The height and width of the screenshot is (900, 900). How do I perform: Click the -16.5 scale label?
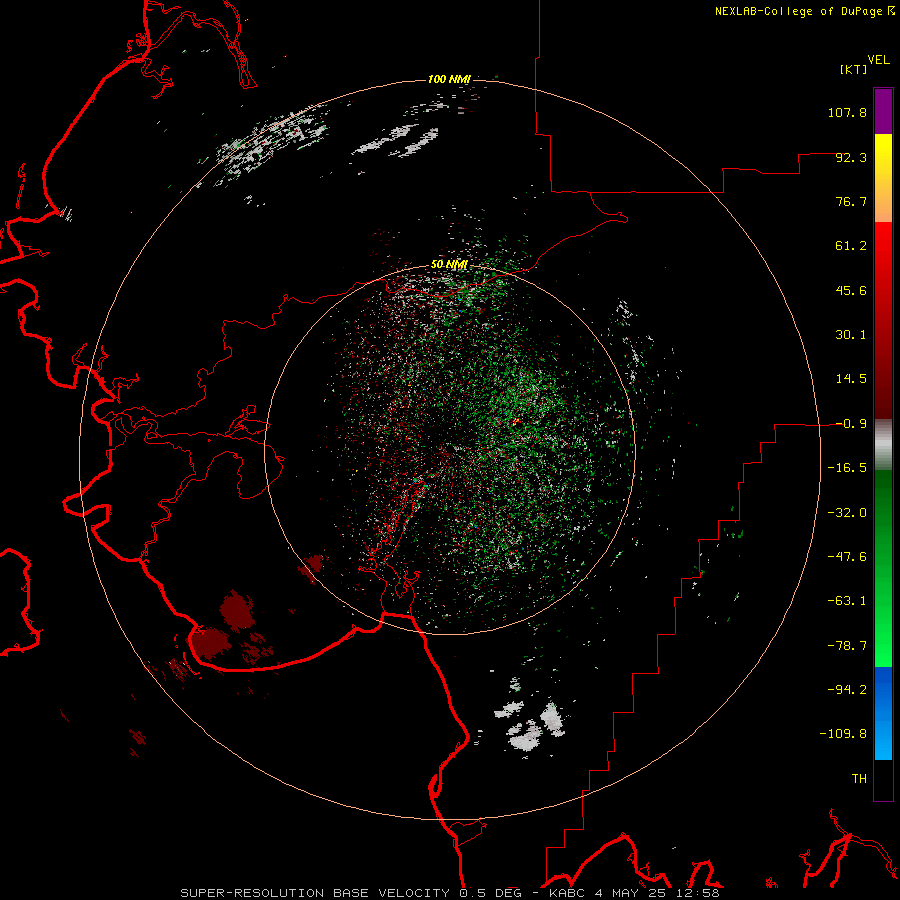(x=847, y=468)
